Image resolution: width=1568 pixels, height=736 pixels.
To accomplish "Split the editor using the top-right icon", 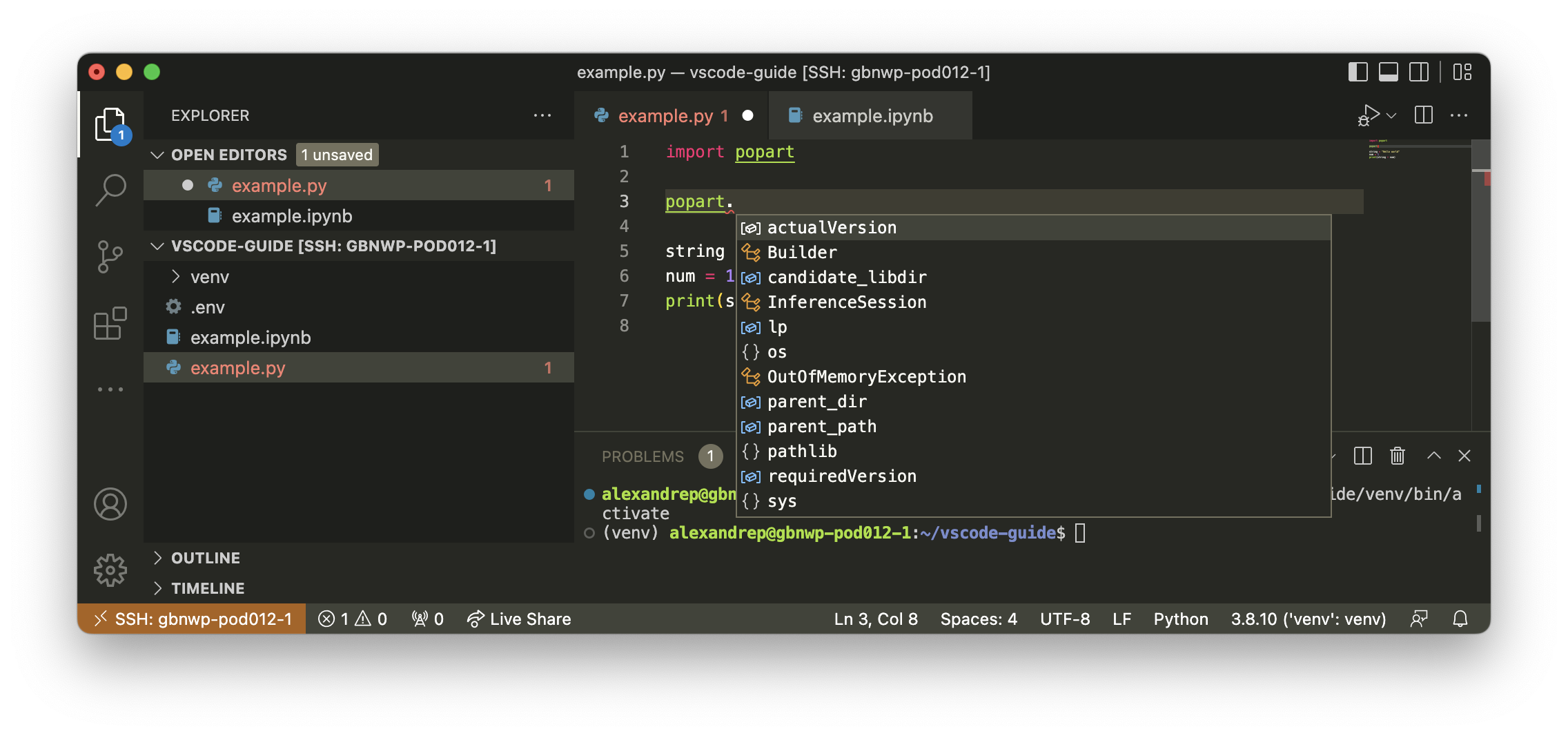I will [1422, 115].
